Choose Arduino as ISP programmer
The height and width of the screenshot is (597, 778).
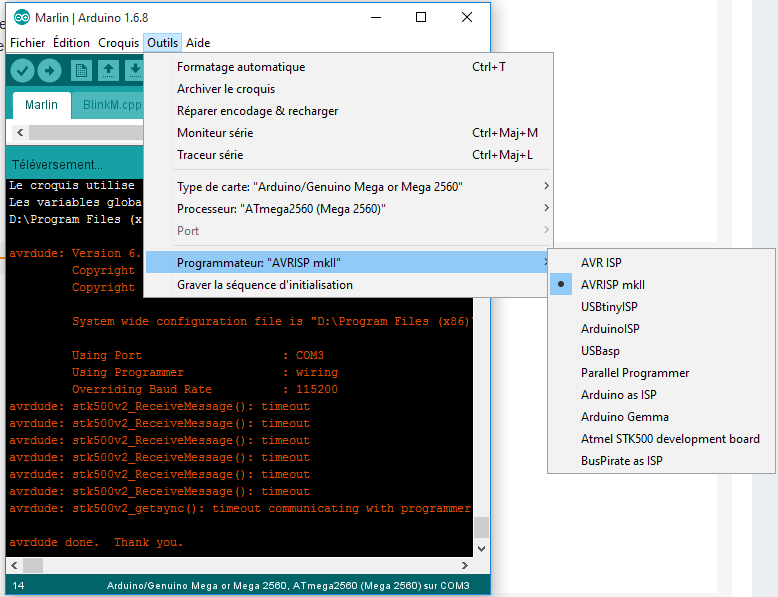click(662, 395)
